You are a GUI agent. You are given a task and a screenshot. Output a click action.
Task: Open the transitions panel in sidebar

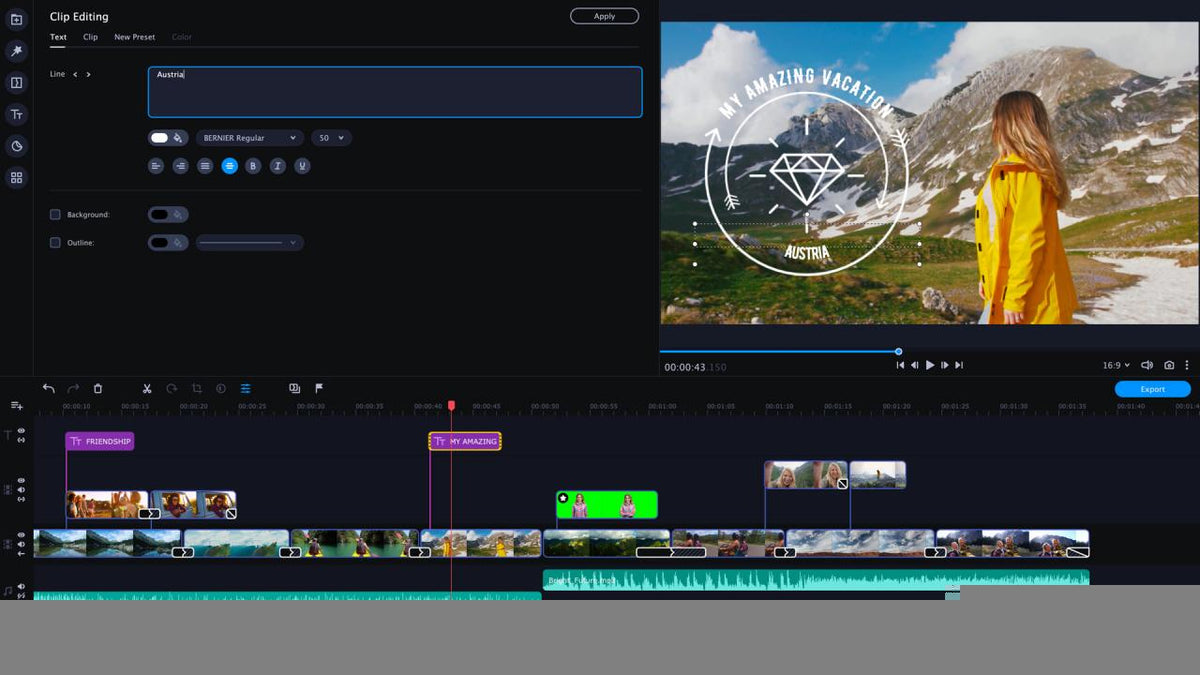pyautogui.click(x=16, y=82)
